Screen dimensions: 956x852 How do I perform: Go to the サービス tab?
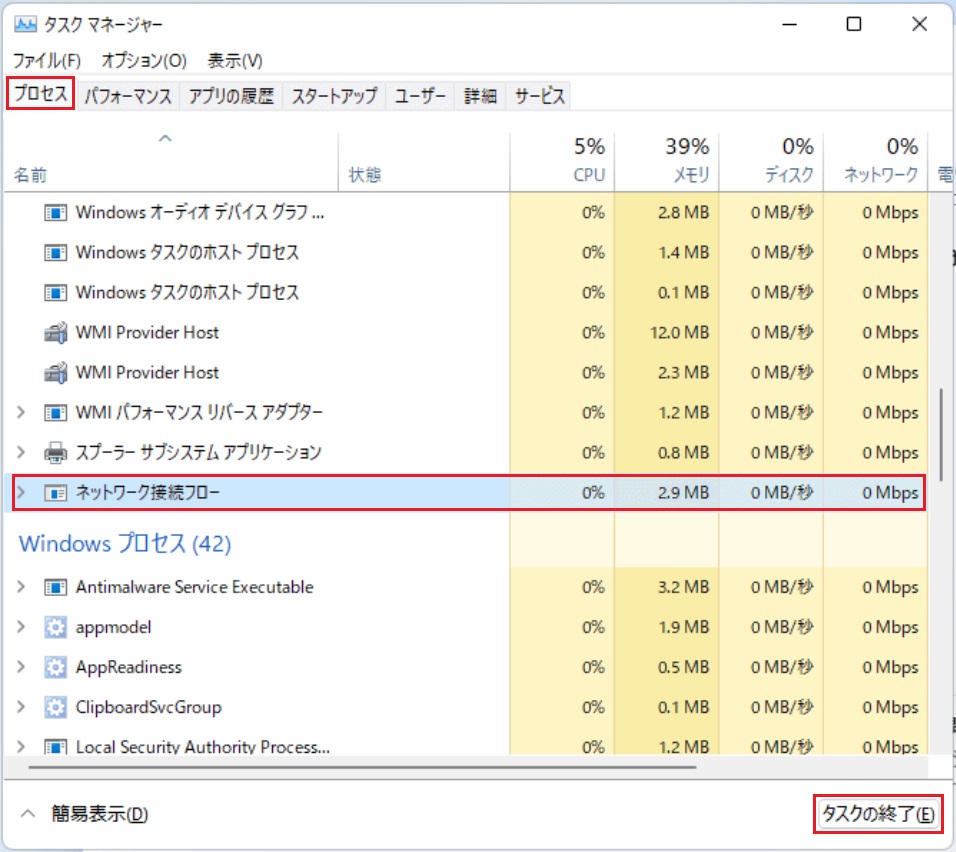pos(540,96)
